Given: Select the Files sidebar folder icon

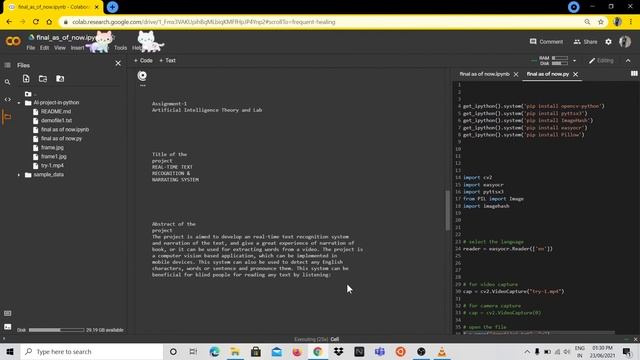Looking at the screenshot, I should (7, 117).
